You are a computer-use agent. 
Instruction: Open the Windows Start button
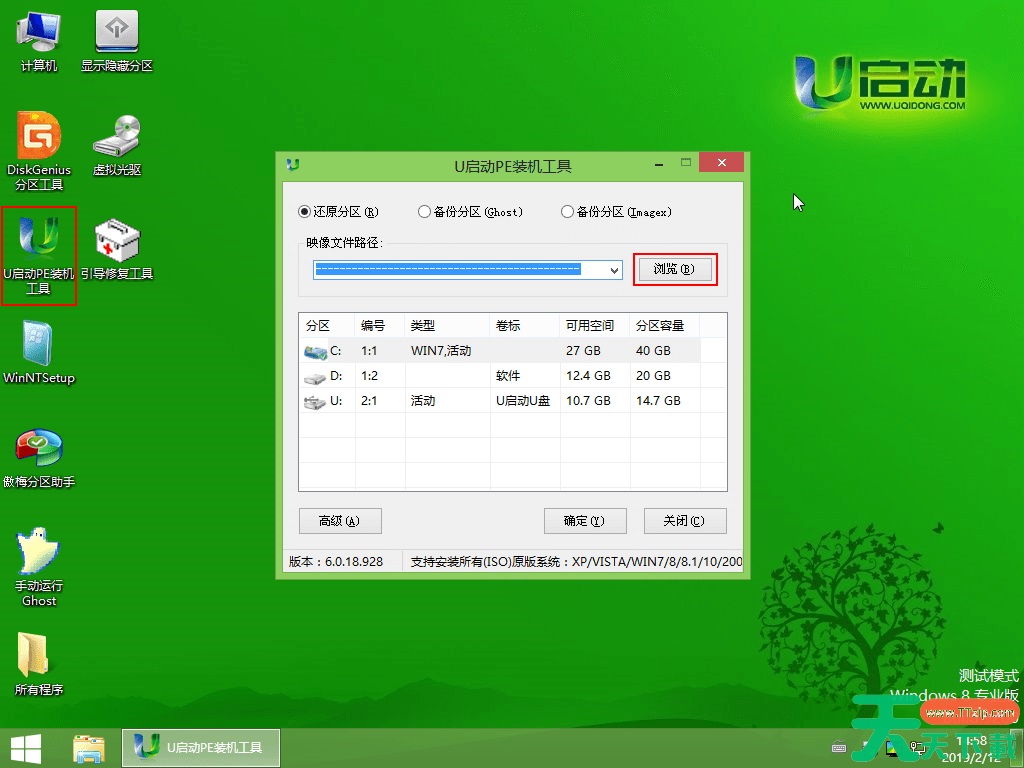click(x=26, y=747)
